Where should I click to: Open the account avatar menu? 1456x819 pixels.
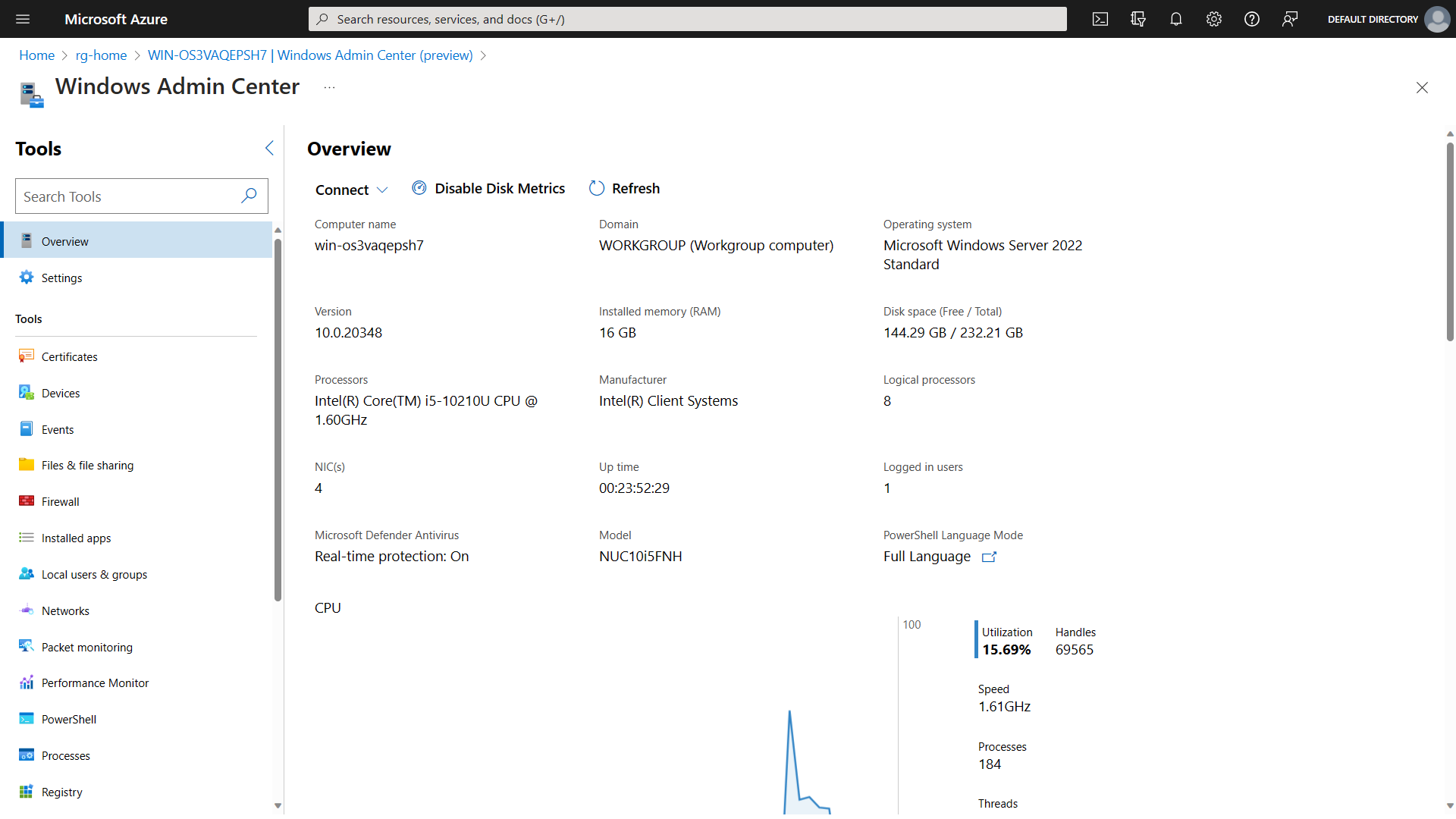(x=1437, y=19)
